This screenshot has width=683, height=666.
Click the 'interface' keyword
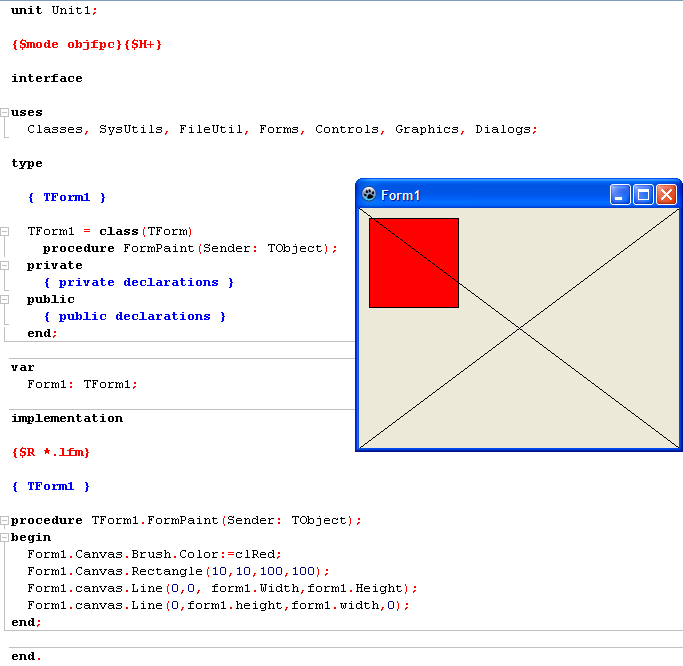pyautogui.click(x=47, y=78)
